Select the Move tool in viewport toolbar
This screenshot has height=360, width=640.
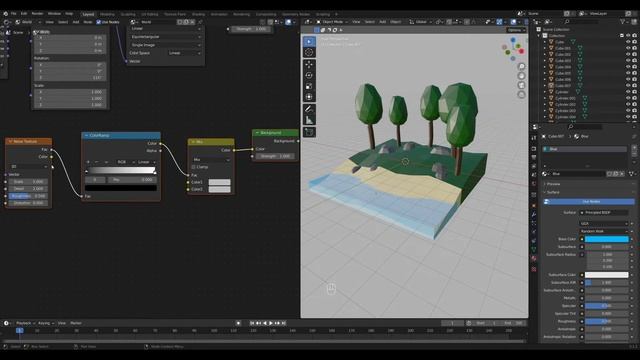[309, 64]
